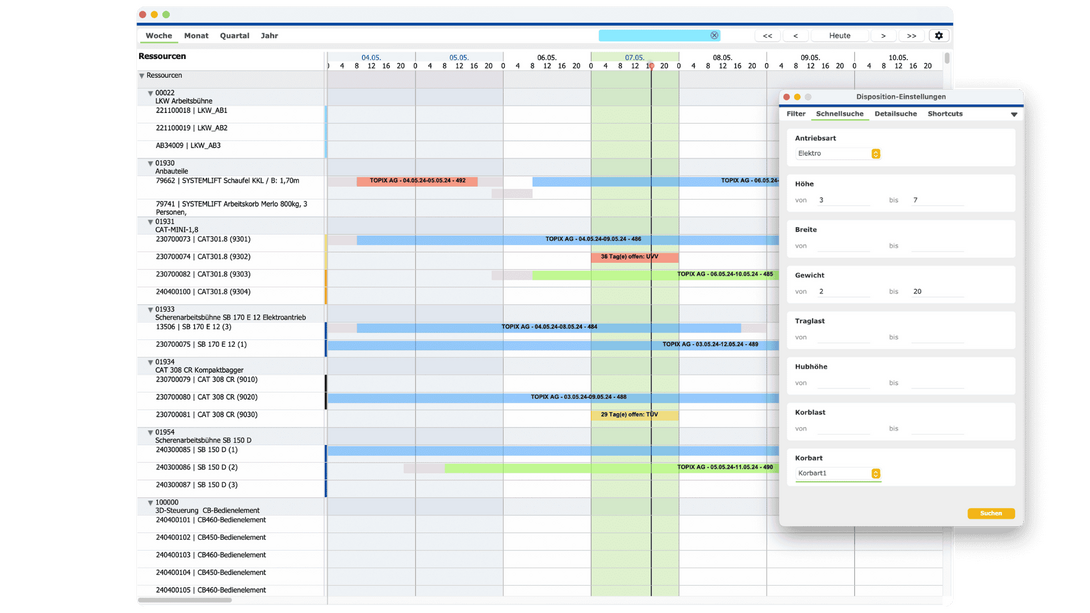Collapse the top-level Ressourcen tree node
This screenshot has width=1090, height=613.
[x=142, y=76]
